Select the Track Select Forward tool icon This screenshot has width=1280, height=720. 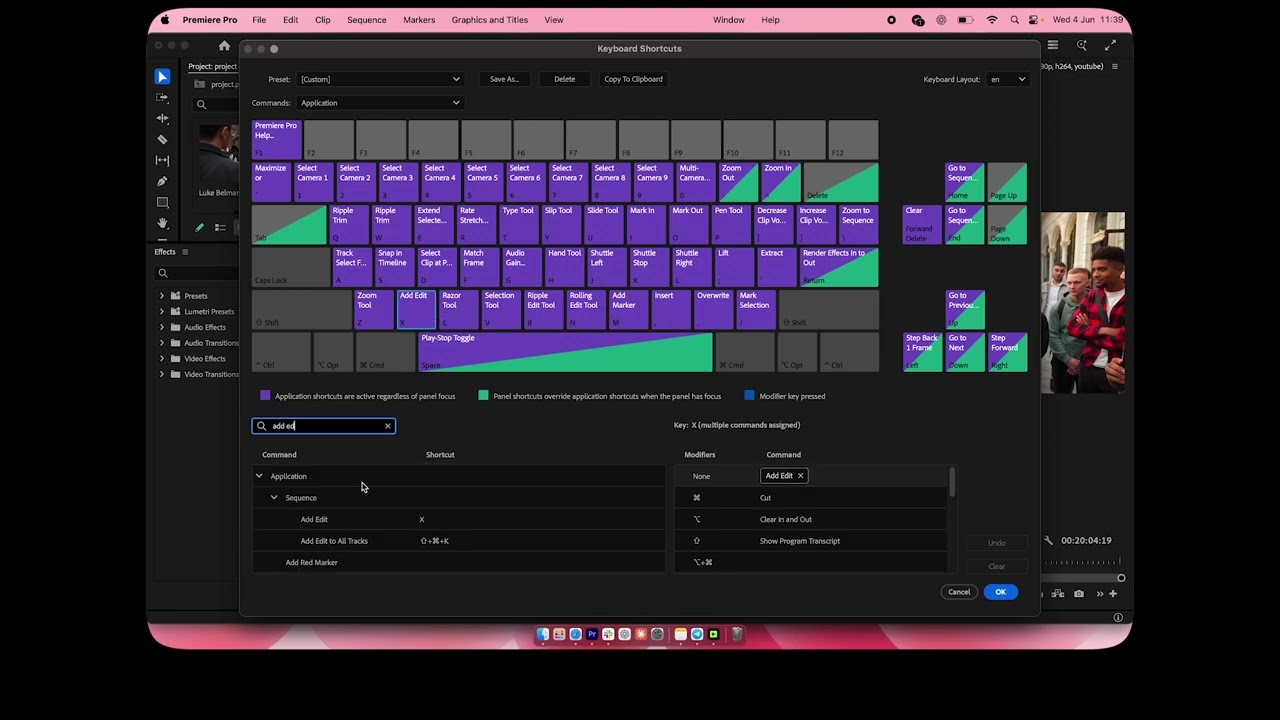coord(162,98)
